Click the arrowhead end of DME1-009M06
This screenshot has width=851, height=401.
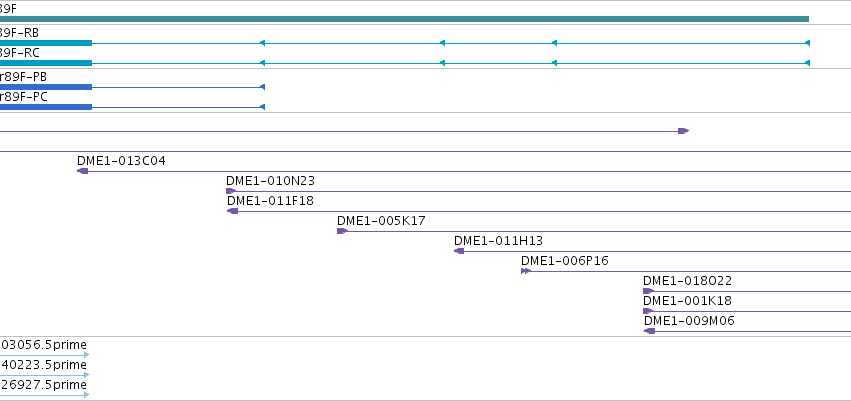click(650, 331)
